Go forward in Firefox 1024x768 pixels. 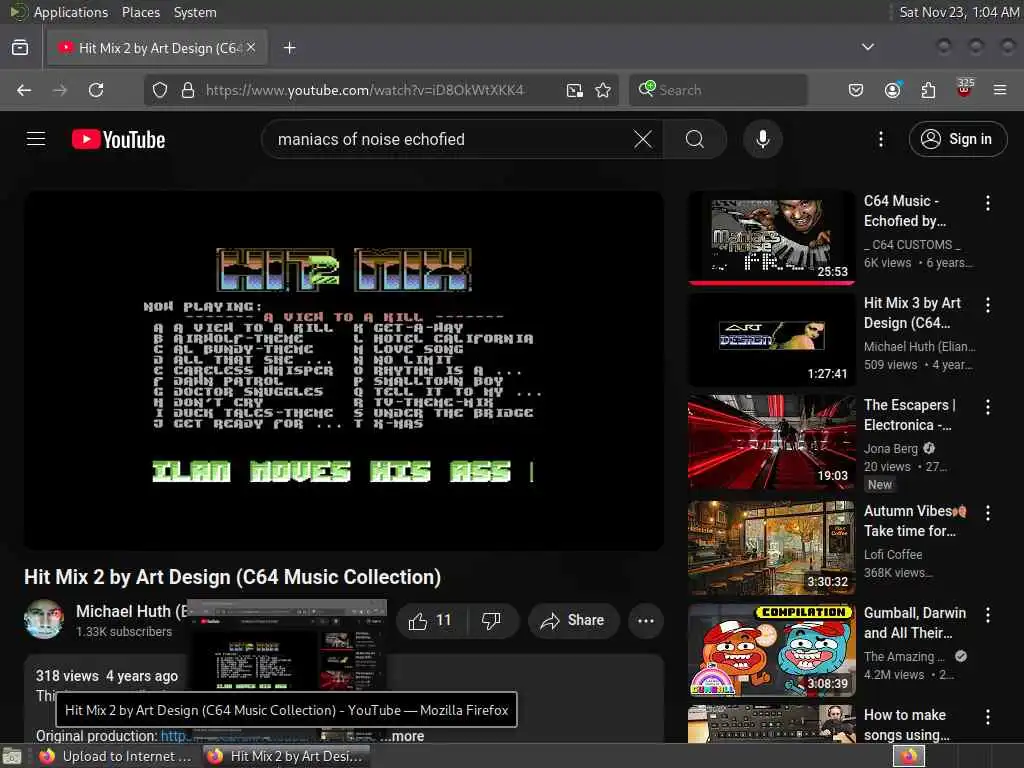tap(60, 90)
